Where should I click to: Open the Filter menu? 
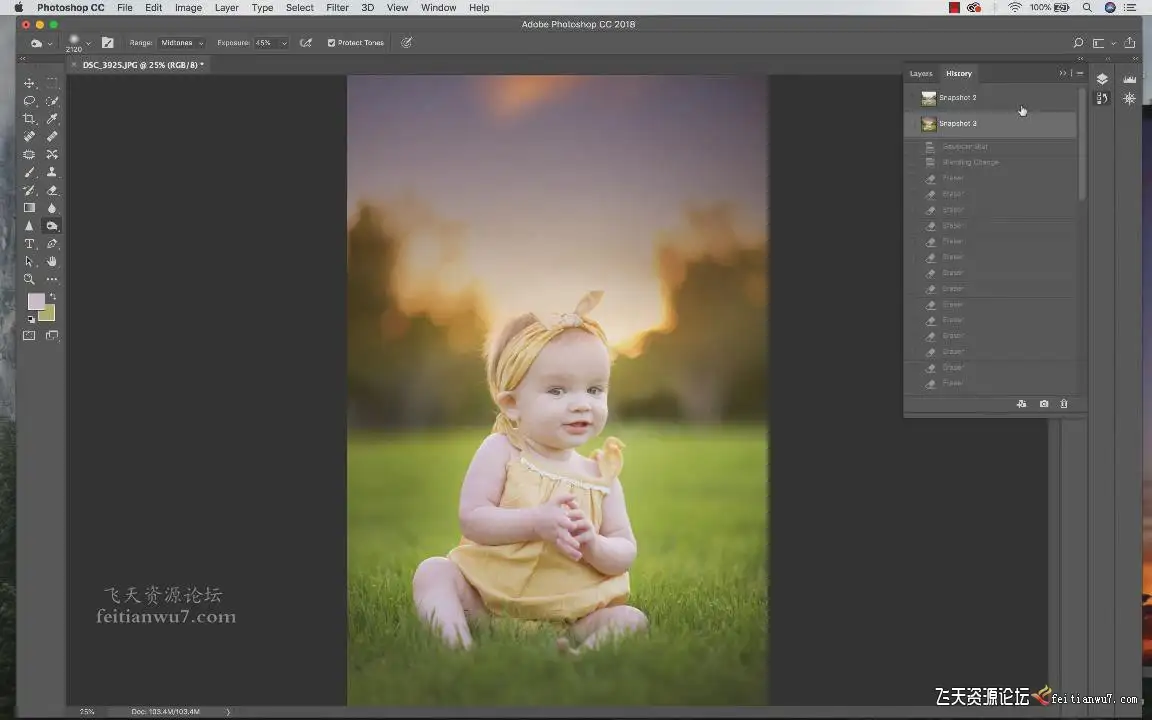click(x=337, y=8)
